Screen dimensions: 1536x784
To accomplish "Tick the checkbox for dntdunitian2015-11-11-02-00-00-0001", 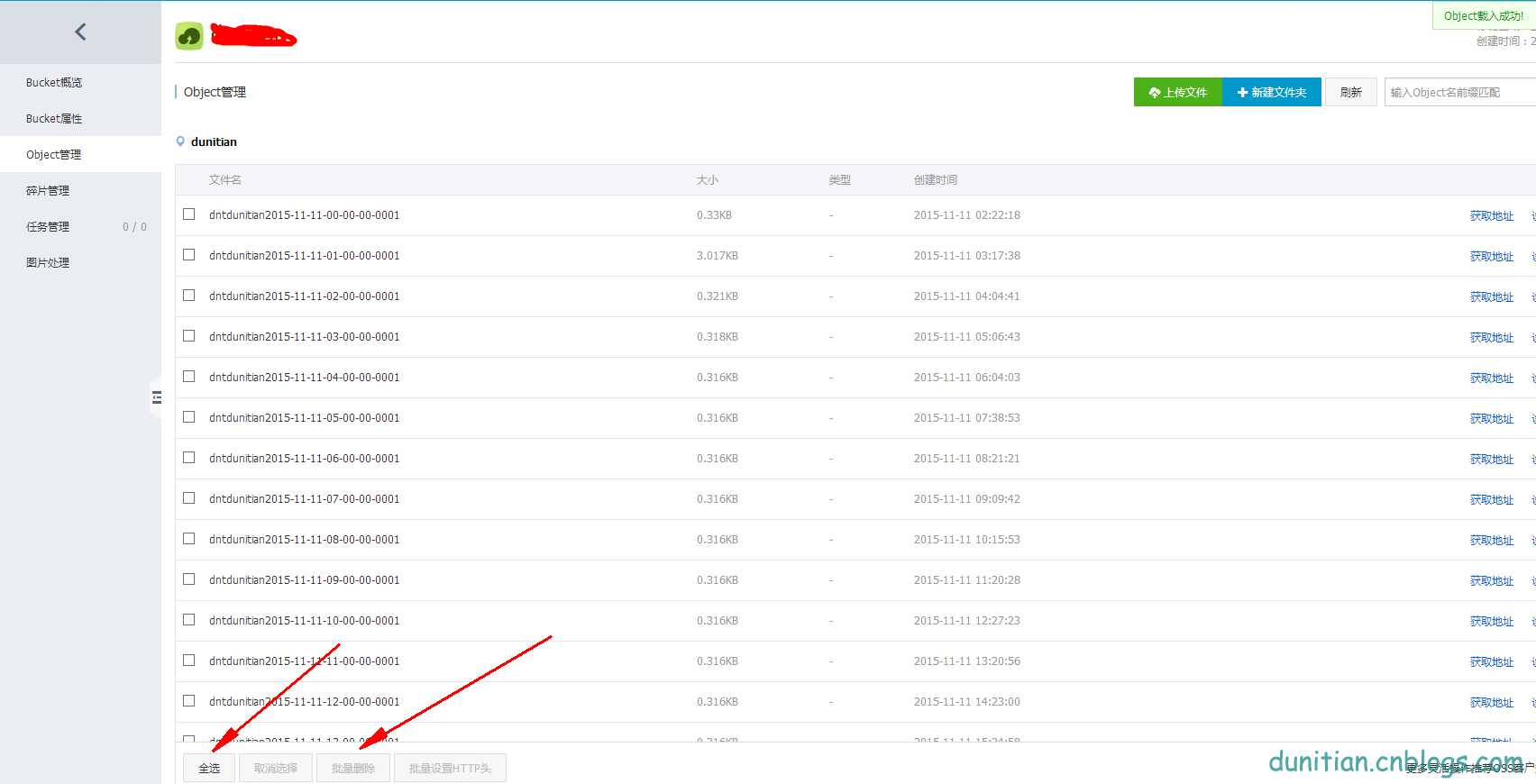I will point(189,296).
